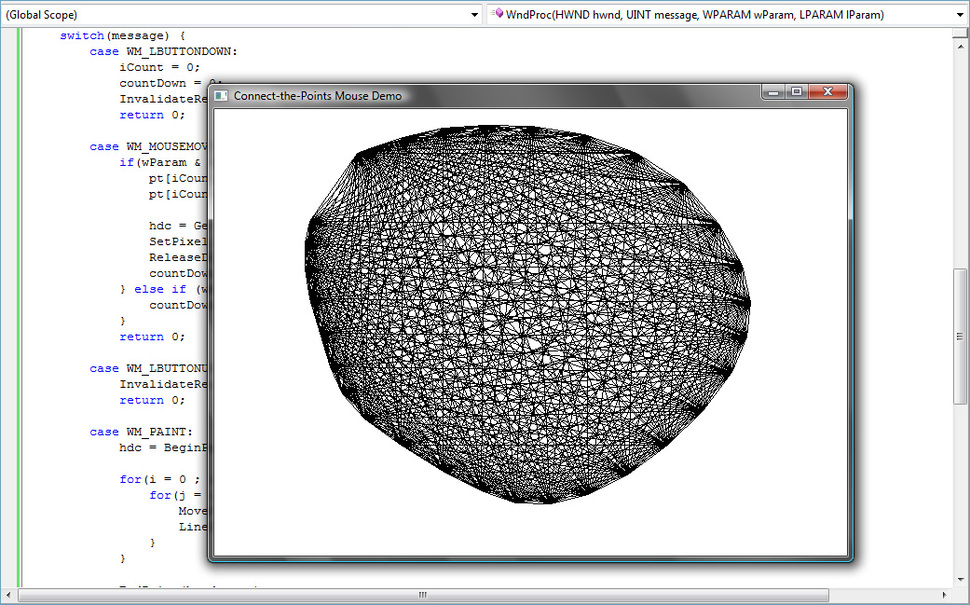
Task: Click the center of the line drawing
Action: tap(530, 315)
